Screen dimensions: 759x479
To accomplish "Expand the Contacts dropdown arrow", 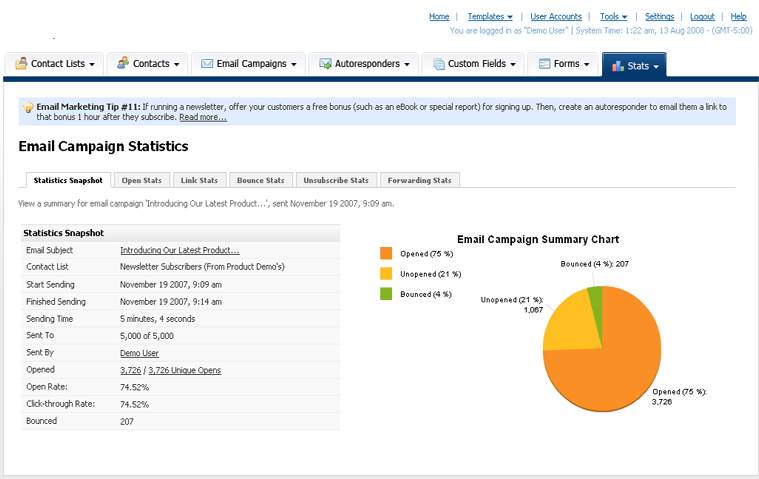I will coord(177,64).
